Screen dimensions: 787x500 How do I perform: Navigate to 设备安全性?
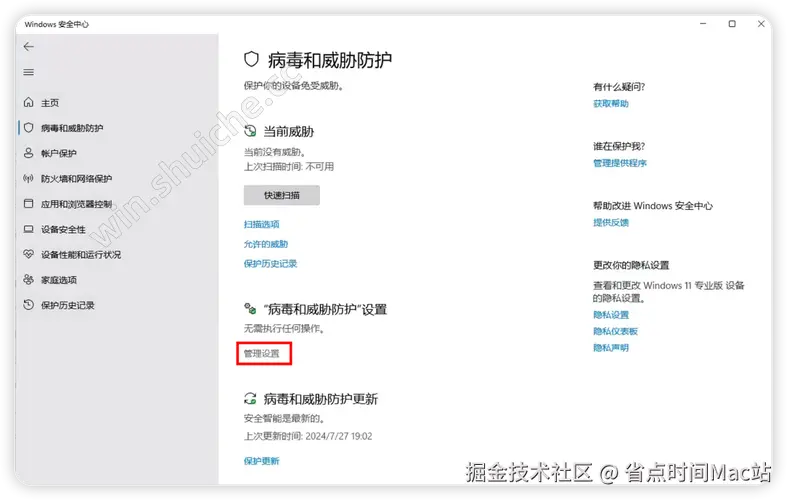click(63, 229)
